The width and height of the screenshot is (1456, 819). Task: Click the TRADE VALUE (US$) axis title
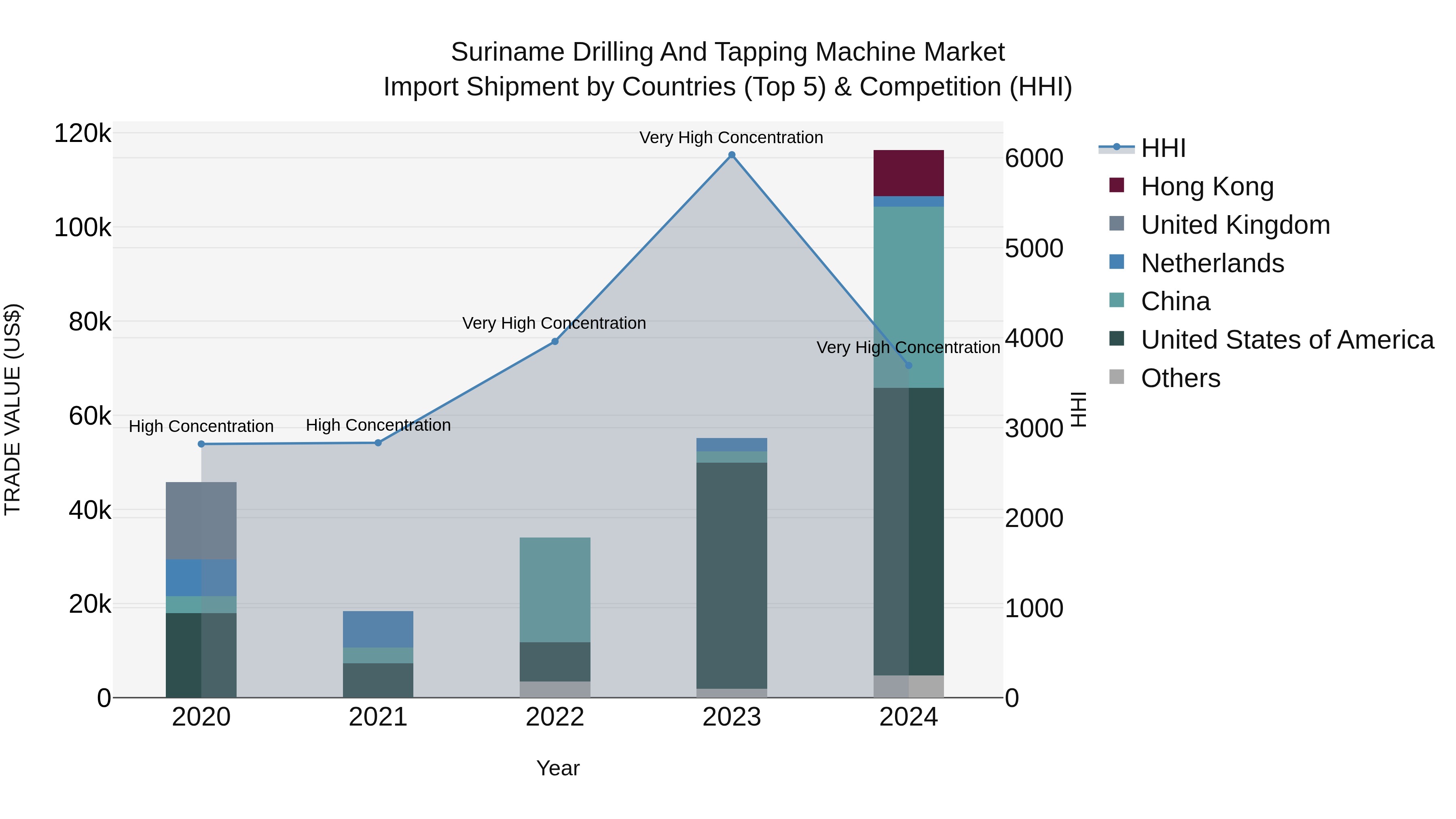13,409
